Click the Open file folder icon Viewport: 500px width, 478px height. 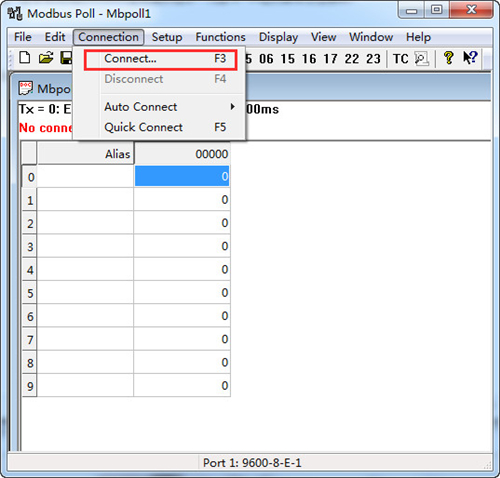click(46, 58)
